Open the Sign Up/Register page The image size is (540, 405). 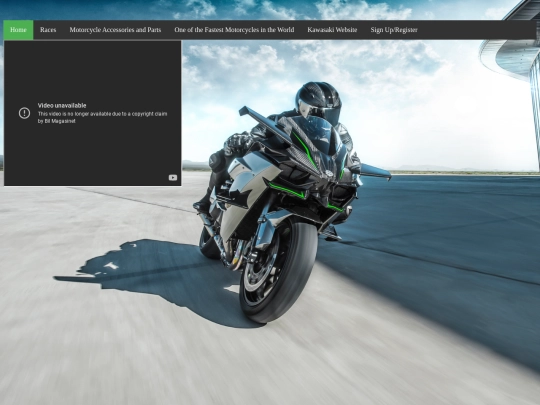click(x=394, y=30)
